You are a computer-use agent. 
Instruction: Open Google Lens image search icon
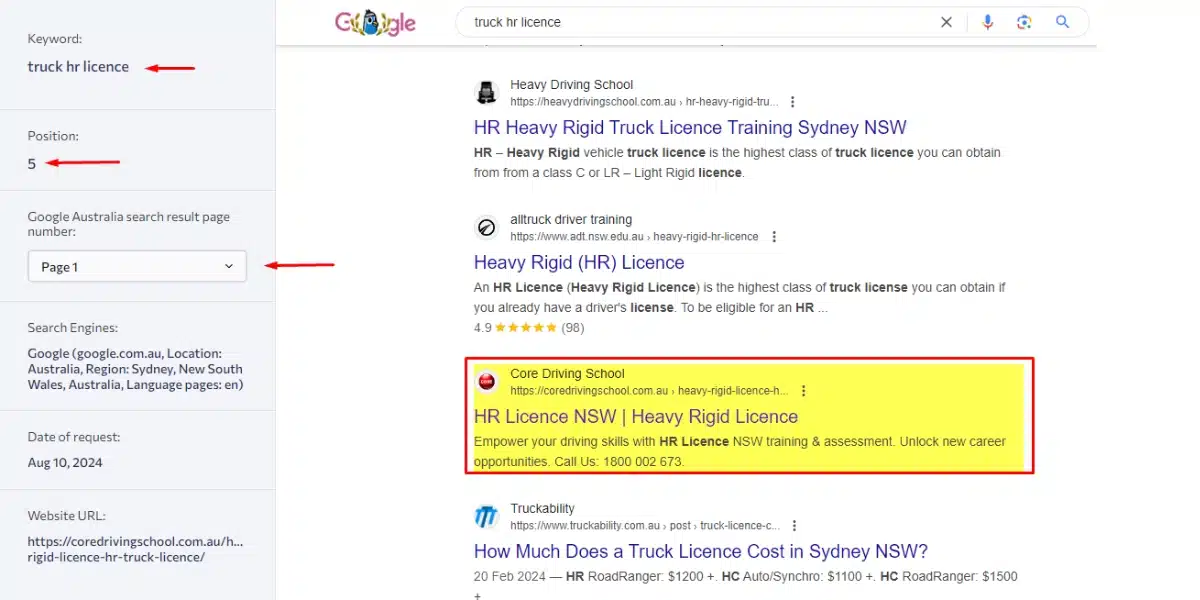[1024, 22]
